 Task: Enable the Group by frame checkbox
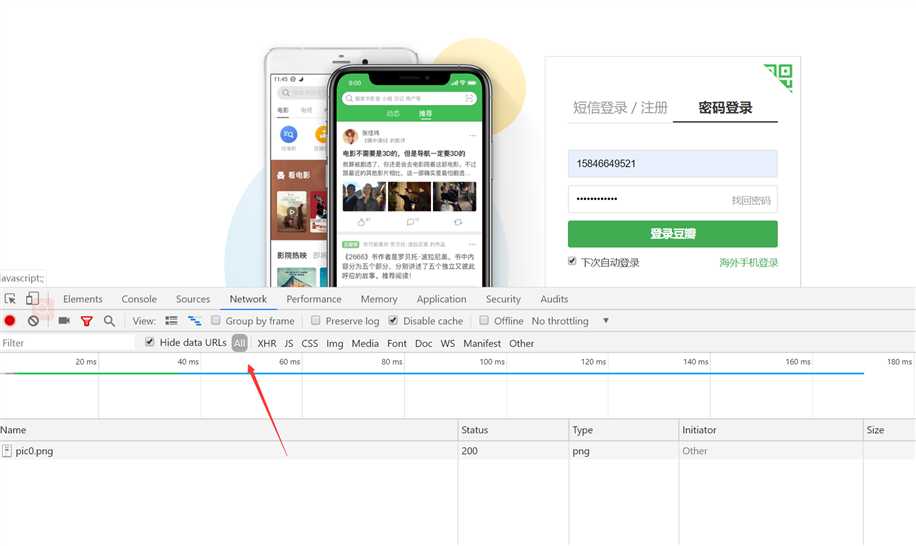pyautogui.click(x=216, y=320)
